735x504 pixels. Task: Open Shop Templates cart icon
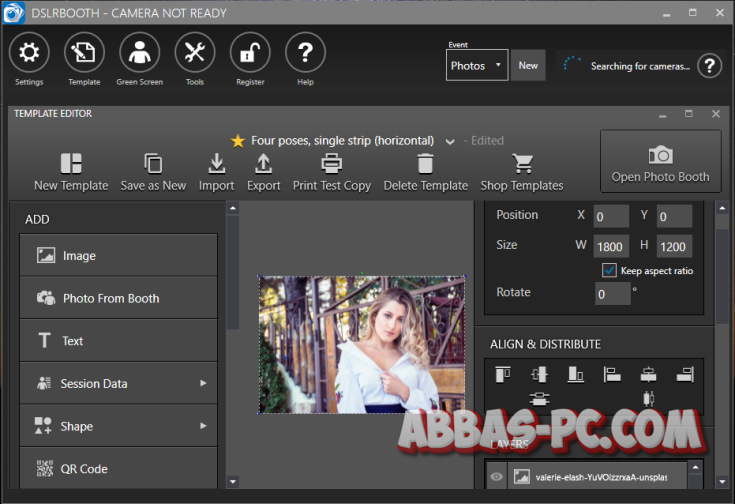coord(521,164)
